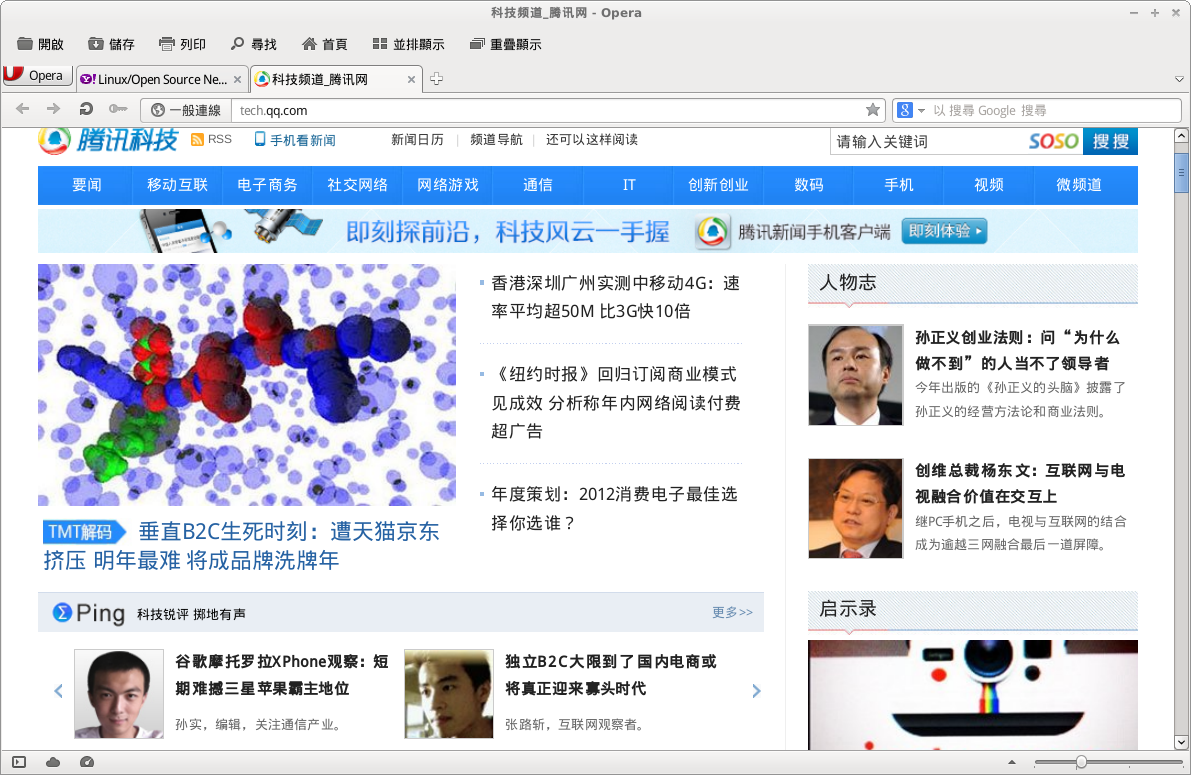This screenshot has height=775, width=1191.
Task: Click the 即刻体验 banner button
Action: [x=944, y=231]
